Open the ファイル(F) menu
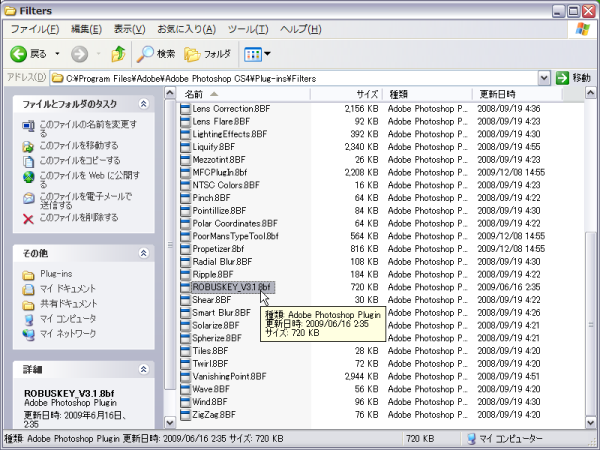Image resolution: width=600 pixels, height=450 pixels. tap(35, 29)
